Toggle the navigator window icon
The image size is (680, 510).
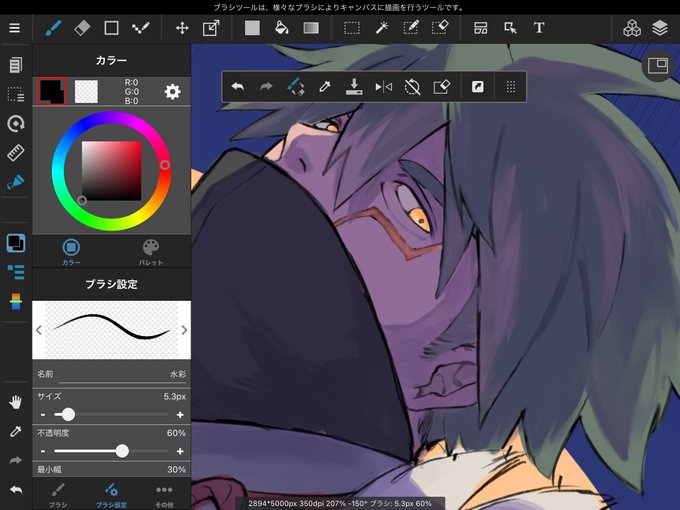pos(658,66)
